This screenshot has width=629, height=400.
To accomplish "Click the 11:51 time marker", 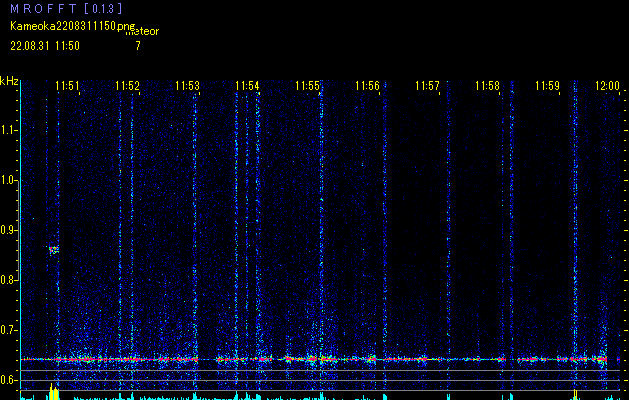I will 67,86.
